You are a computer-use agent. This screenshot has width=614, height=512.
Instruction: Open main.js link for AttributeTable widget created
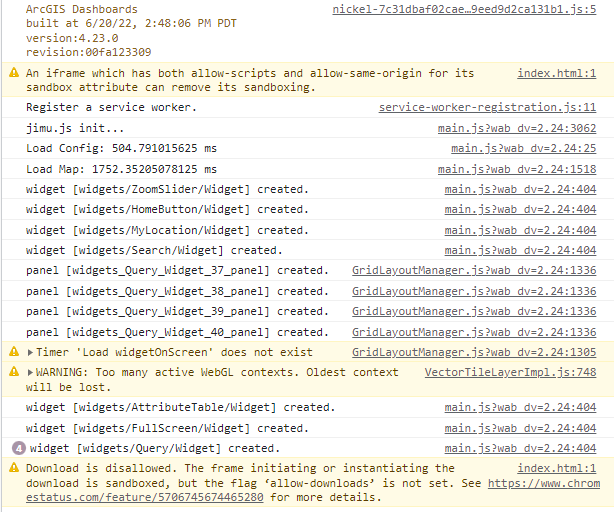pyautogui.click(x=520, y=407)
